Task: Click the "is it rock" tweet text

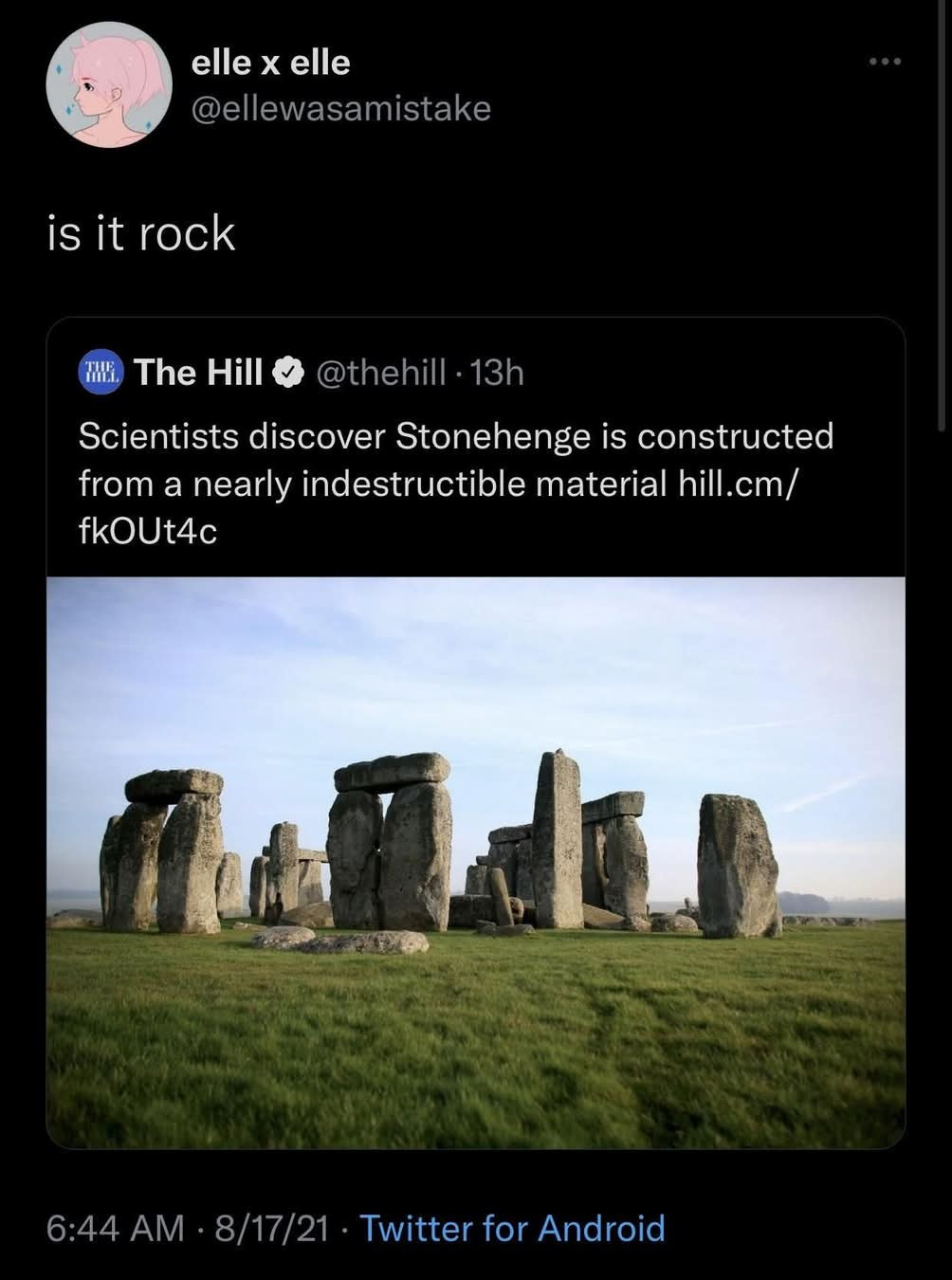Action: pyautogui.click(x=141, y=233)
